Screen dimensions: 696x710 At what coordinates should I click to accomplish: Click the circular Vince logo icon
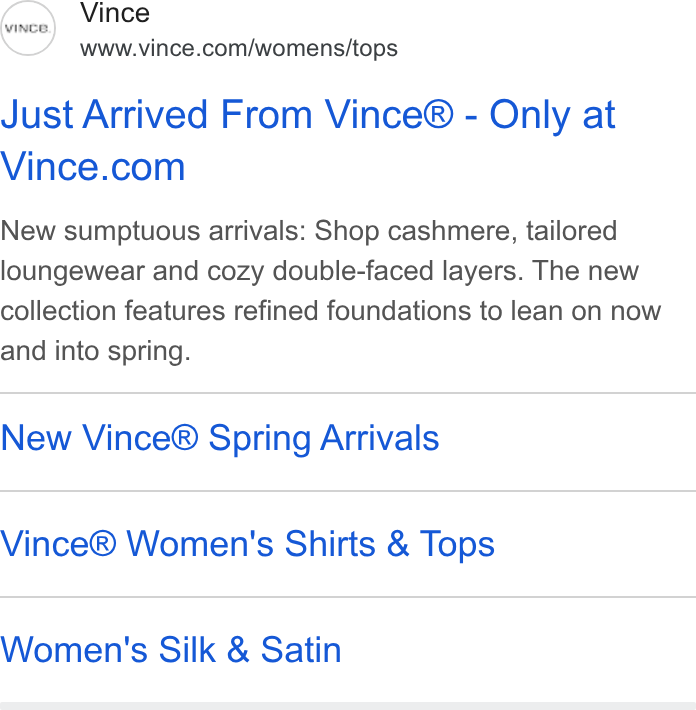(x=28, y=28)
